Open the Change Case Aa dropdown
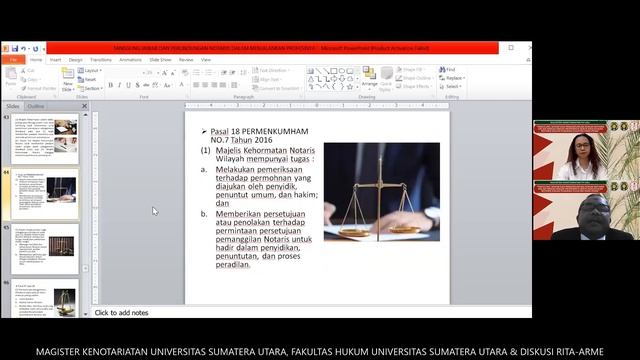The height and width of the screenshot is (360, 640). pyautogui.click(x=167, y=85)
